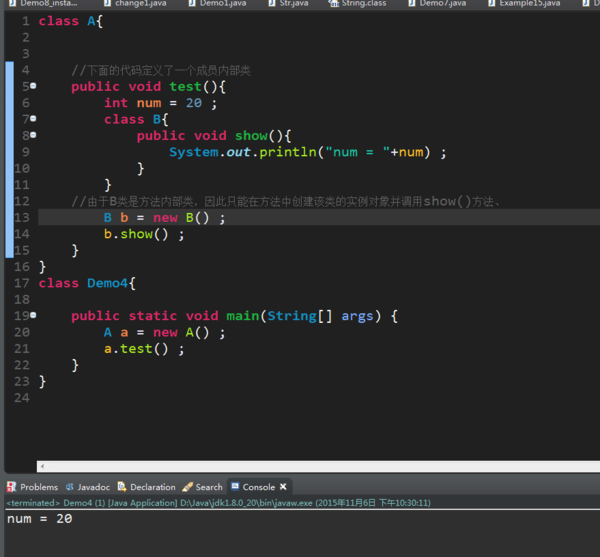Click the 'num = 20' console output
The height and width of the screenshot is (557, 600).
click(39, 519)
